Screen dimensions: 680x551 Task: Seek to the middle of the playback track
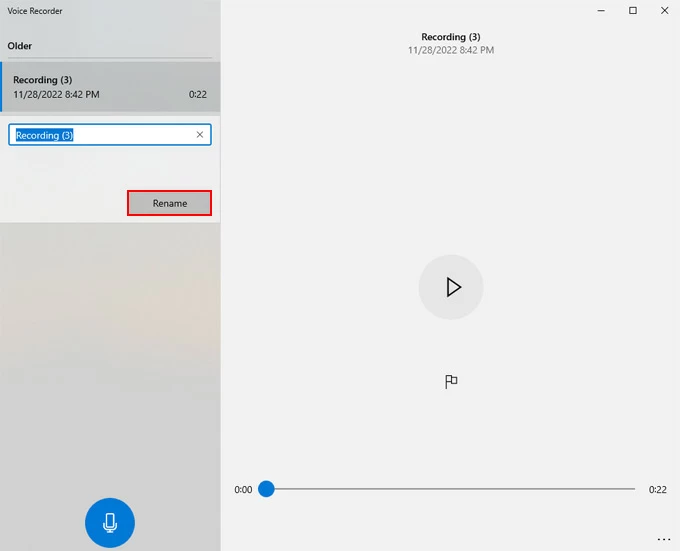pyautogui.click(x=450, y=489)
